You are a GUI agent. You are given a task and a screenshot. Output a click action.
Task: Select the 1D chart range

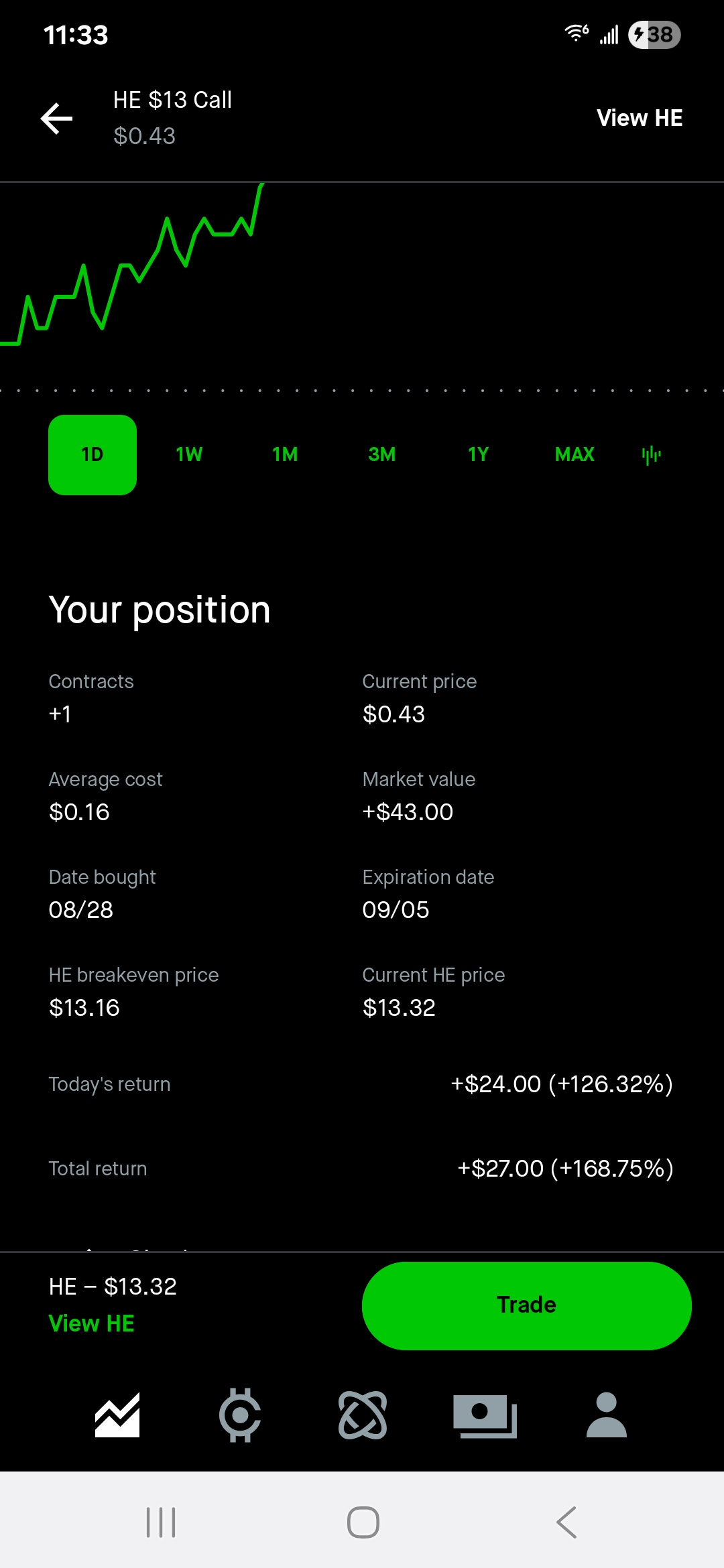click(x=93, y=455)
